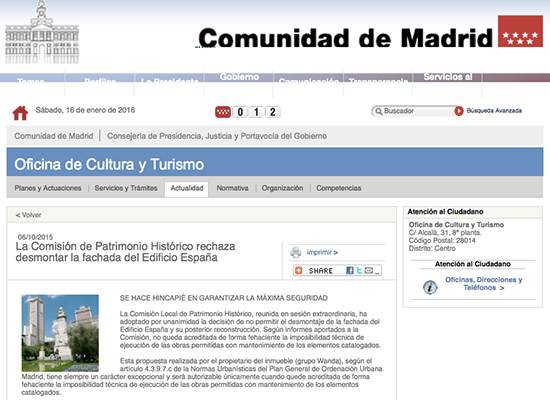Click the article headline about Edificio España

coord(125,252)
